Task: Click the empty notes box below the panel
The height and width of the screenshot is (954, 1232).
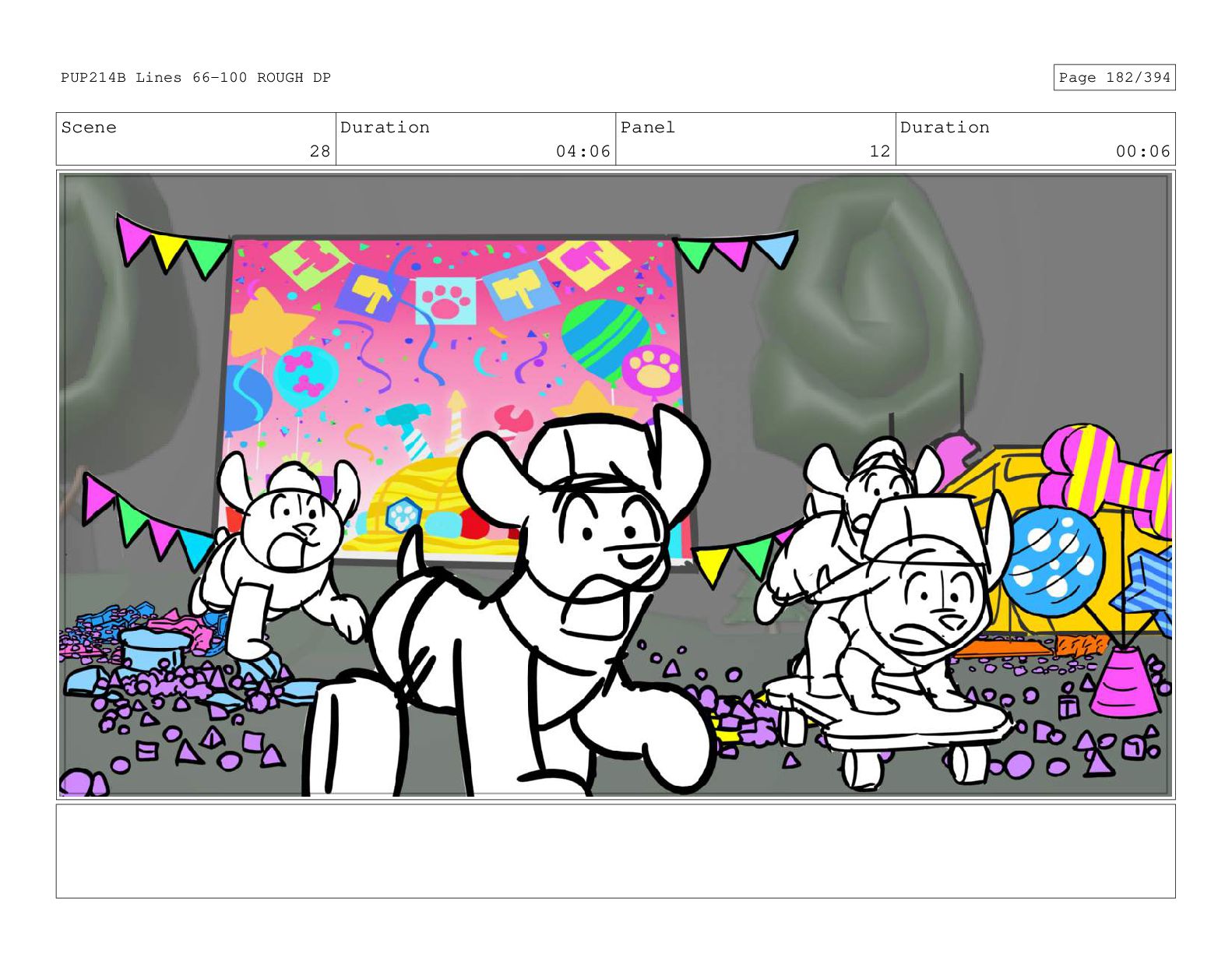Action: tap(615, 851)
